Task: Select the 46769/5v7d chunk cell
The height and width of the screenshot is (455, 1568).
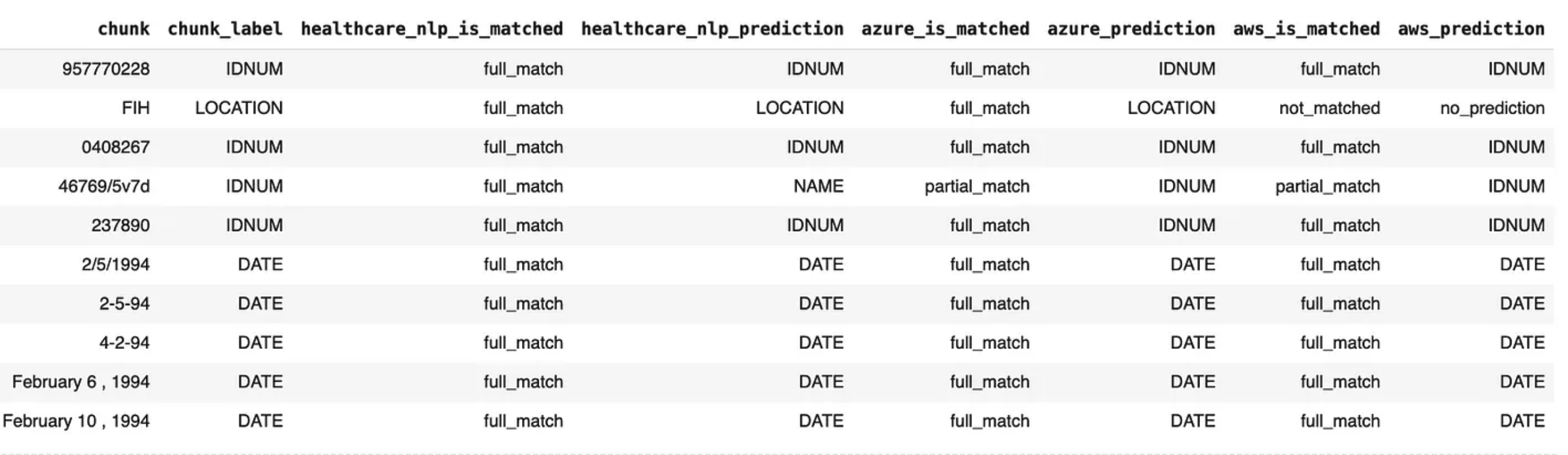Action: coord(104,186)
